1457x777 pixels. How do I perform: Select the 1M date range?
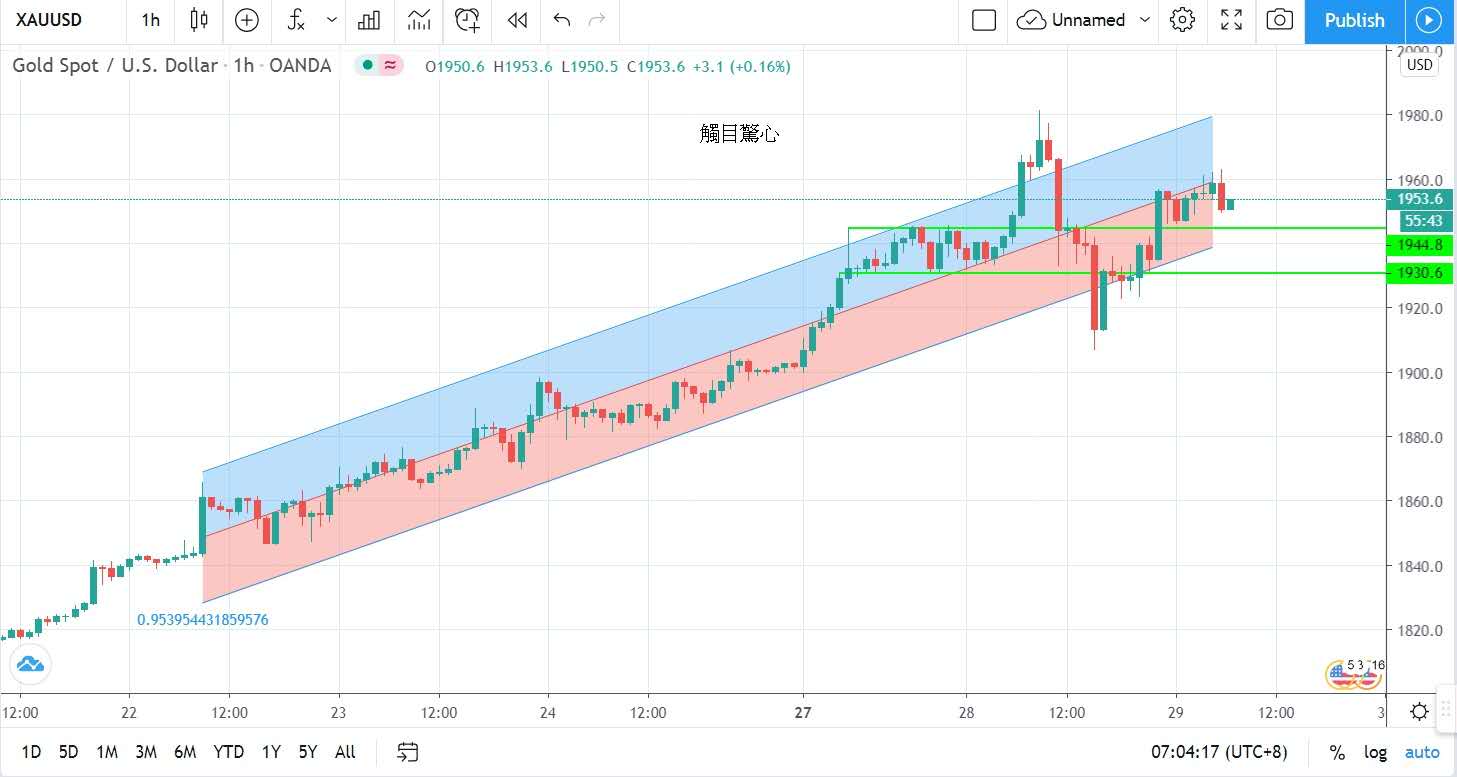coord(107,752)
